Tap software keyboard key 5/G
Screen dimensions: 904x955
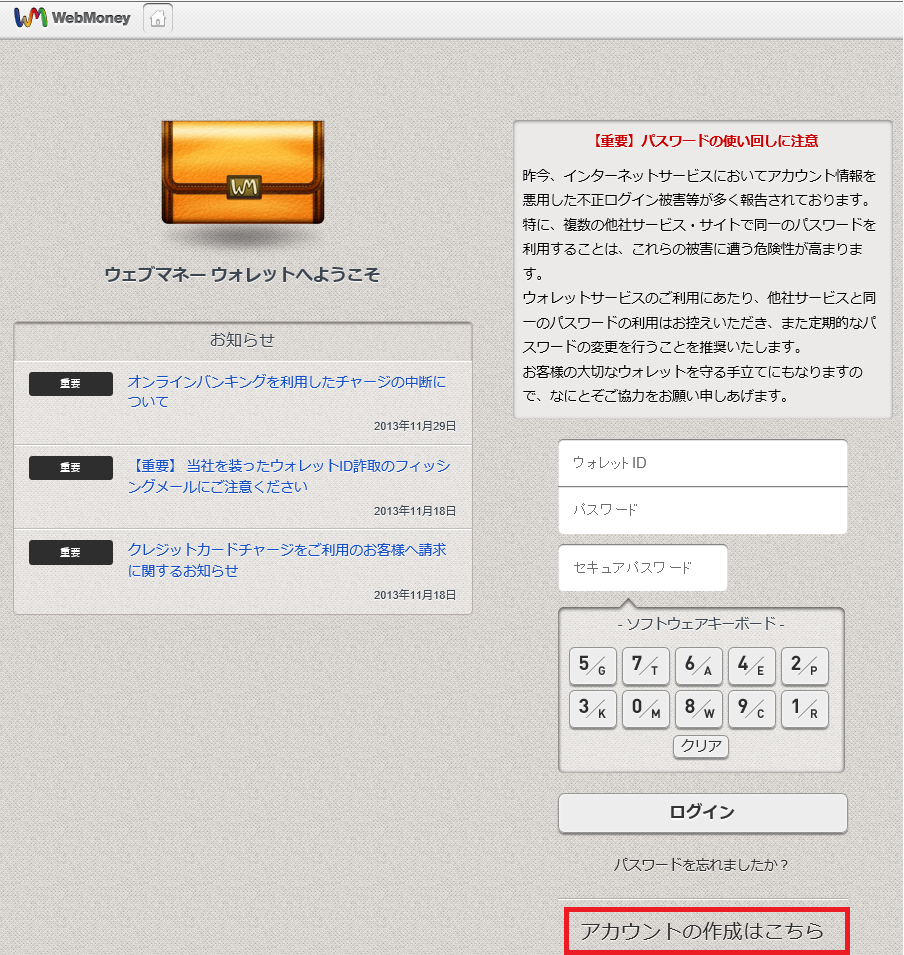[x=593, y=666]
